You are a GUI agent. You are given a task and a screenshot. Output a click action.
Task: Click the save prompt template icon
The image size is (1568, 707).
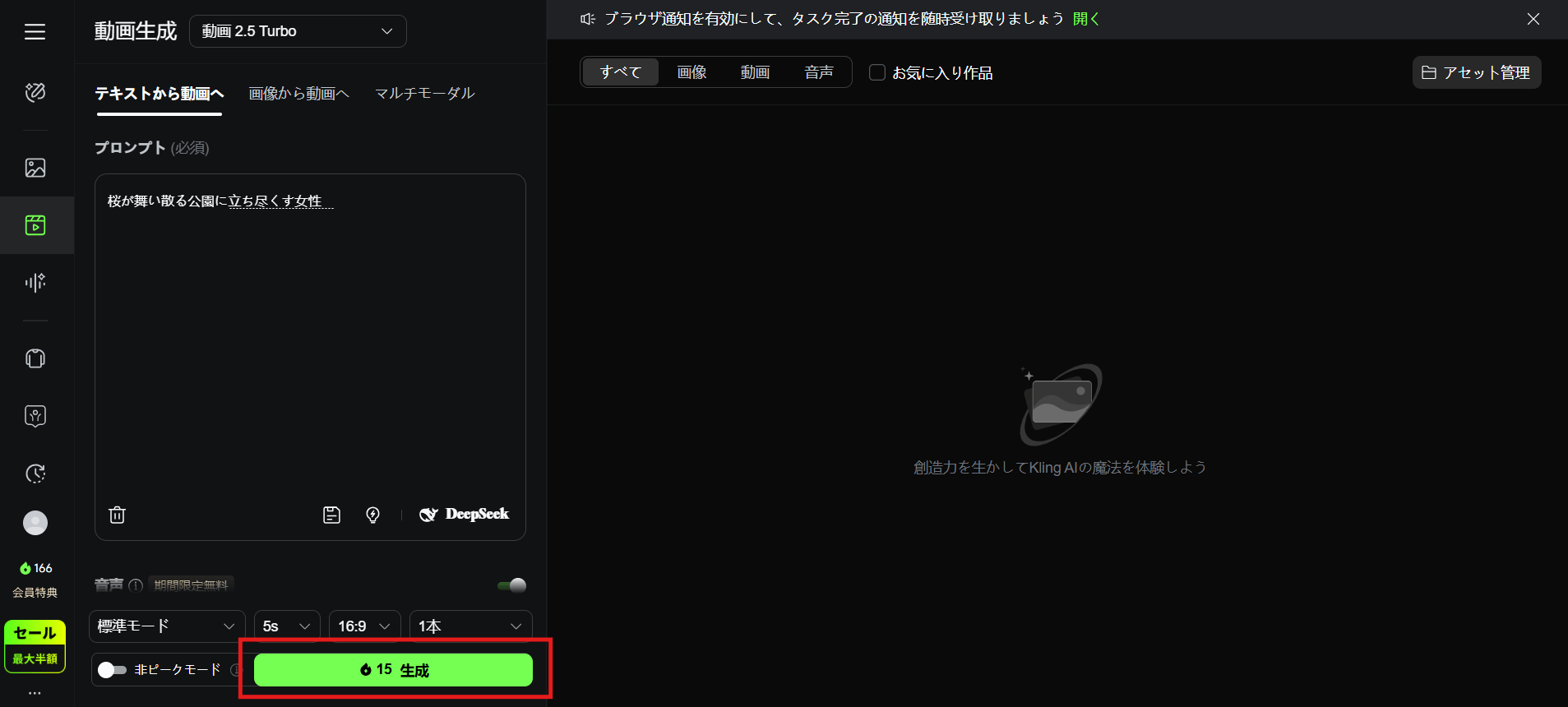pos(331,515)
